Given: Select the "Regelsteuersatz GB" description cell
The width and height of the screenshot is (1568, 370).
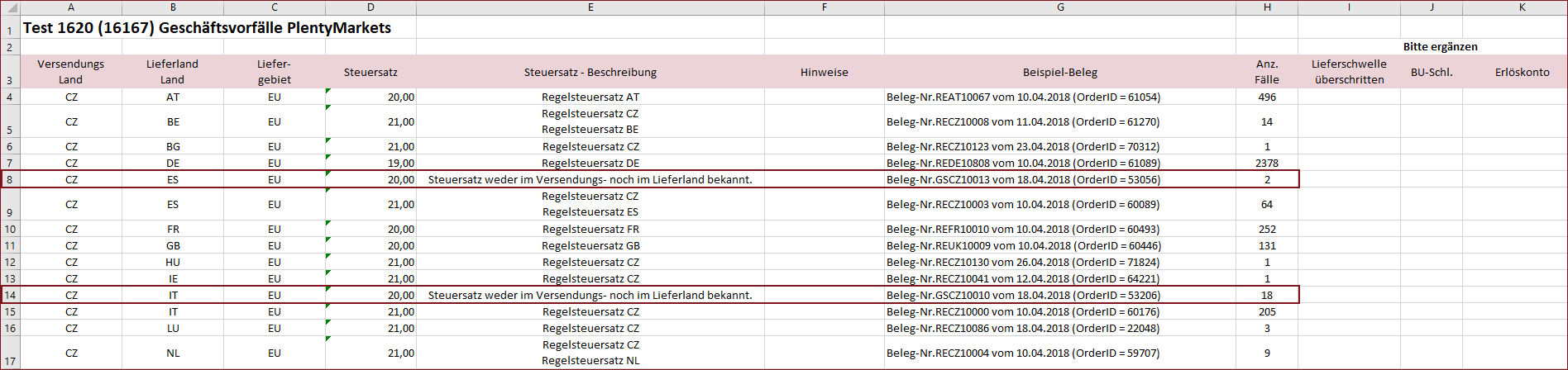Looking at the screenshot, I should click(590, 245).
